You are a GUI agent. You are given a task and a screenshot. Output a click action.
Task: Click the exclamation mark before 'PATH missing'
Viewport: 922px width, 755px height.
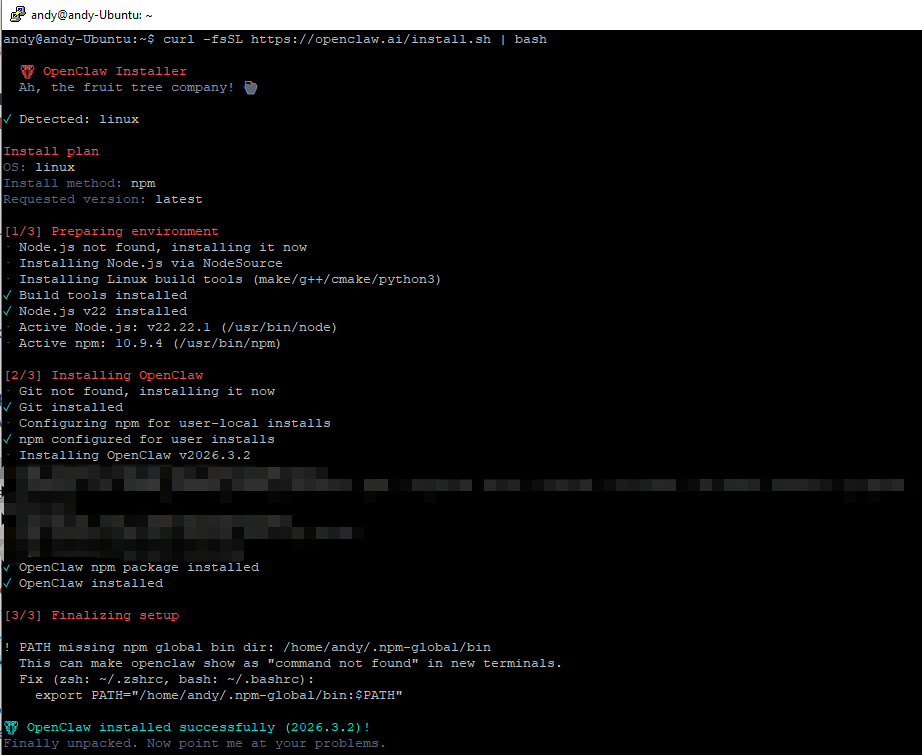pos(7,648)
